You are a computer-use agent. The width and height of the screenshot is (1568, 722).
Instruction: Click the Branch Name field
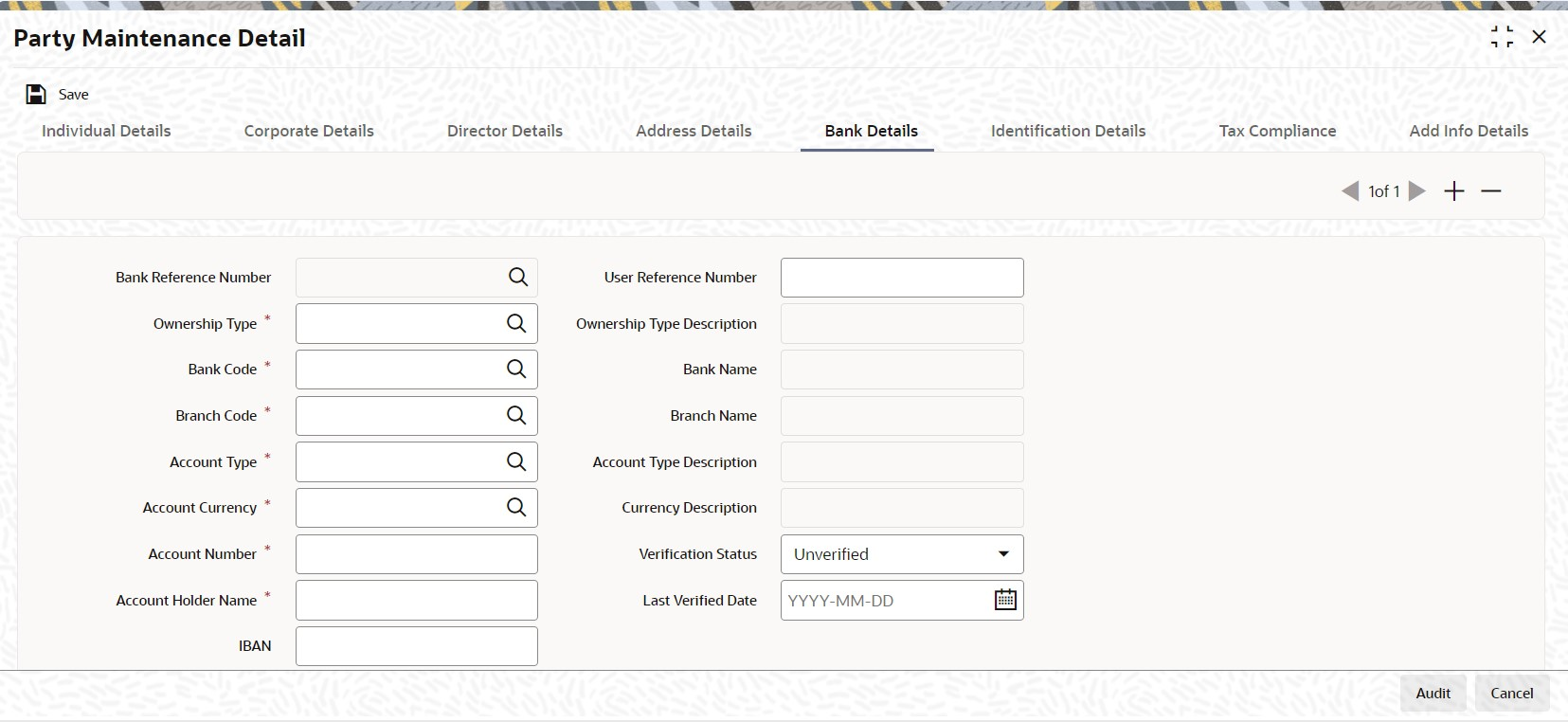[x=902, y=415]
